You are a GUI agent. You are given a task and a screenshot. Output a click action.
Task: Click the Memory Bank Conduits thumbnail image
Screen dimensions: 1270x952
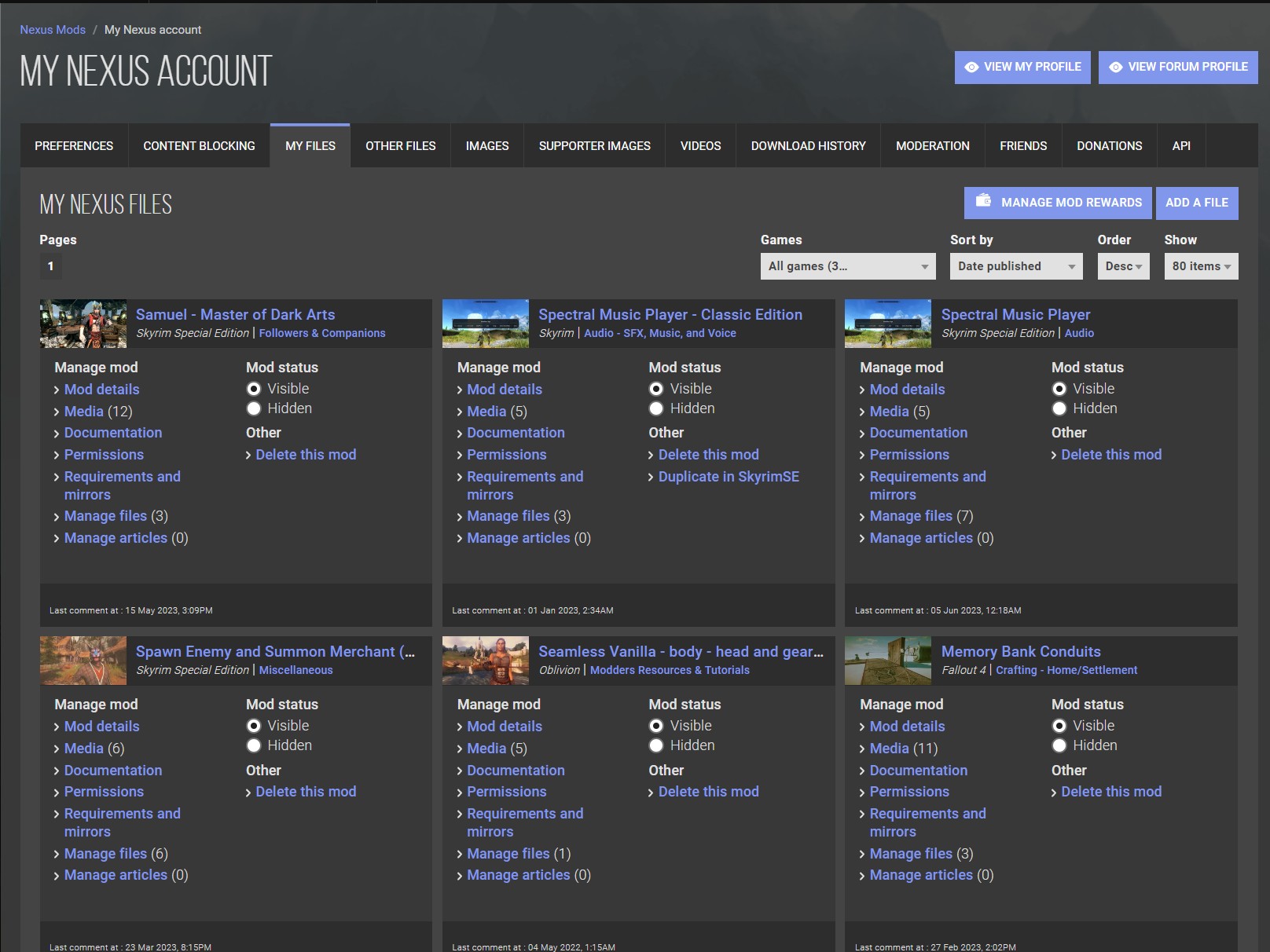pyautogui.click(x=888, y=661)
